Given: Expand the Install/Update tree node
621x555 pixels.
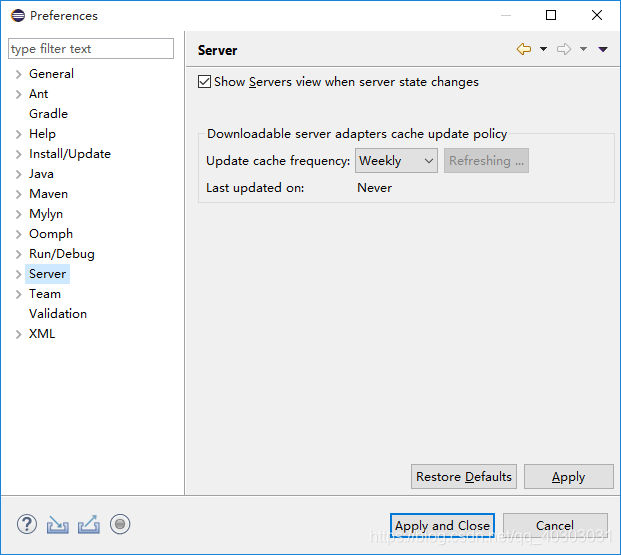Looking at the screenshot, I should [18, 154].
